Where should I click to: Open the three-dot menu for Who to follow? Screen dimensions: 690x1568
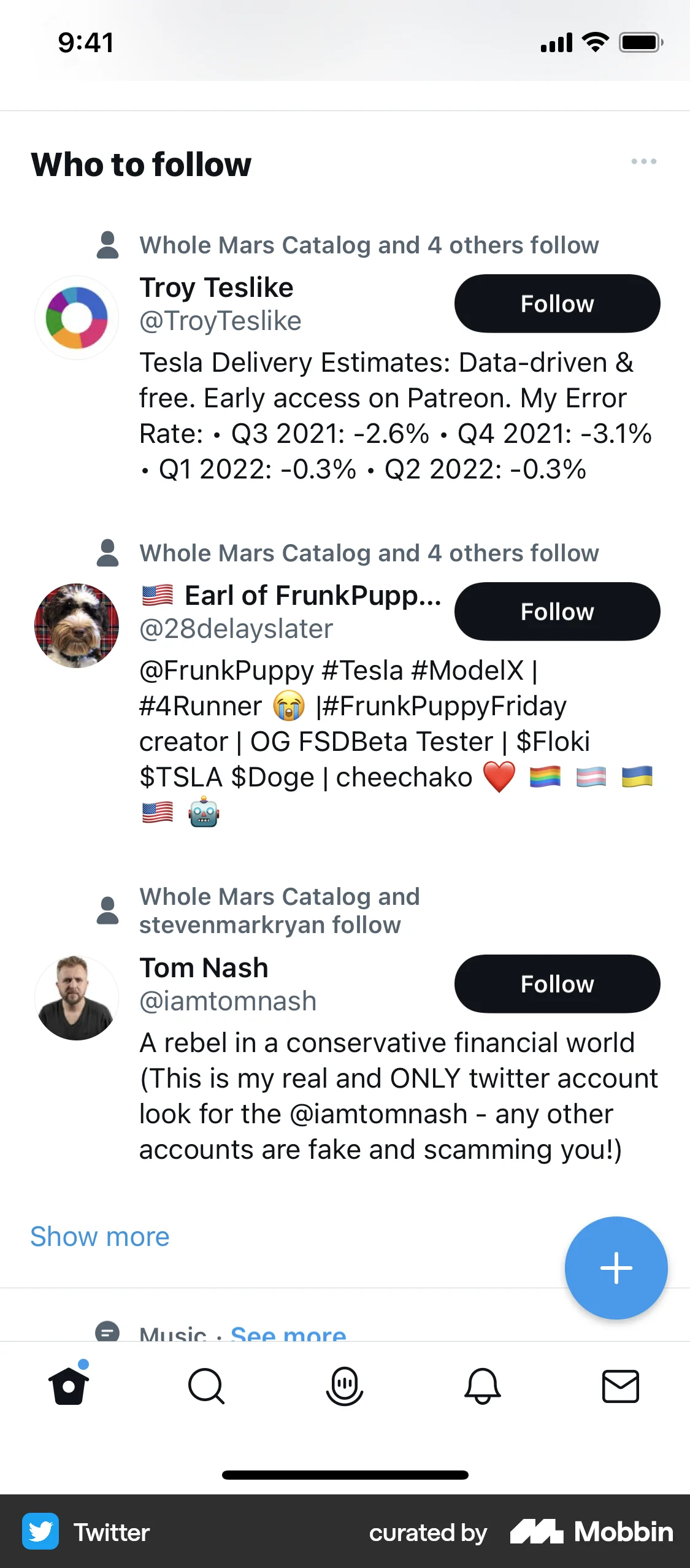644,161
